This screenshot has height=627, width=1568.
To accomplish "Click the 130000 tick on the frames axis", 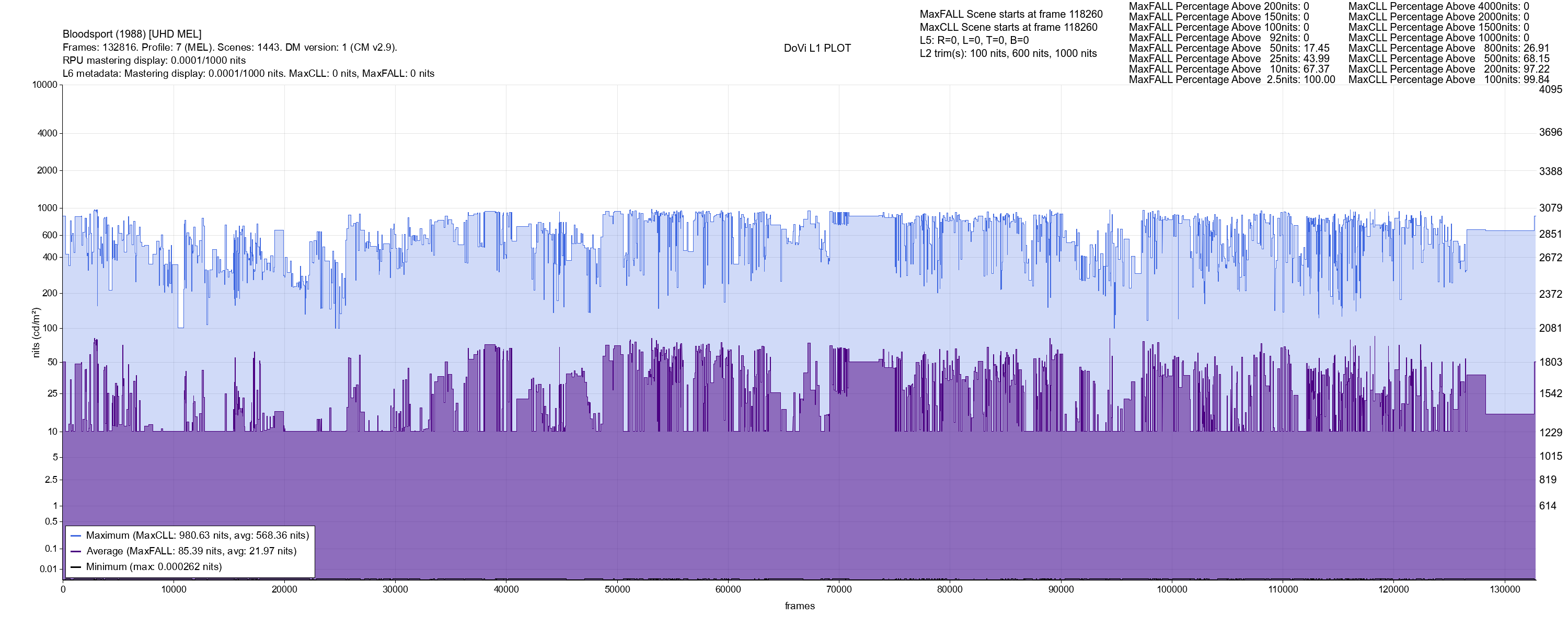I will 1504,589.
